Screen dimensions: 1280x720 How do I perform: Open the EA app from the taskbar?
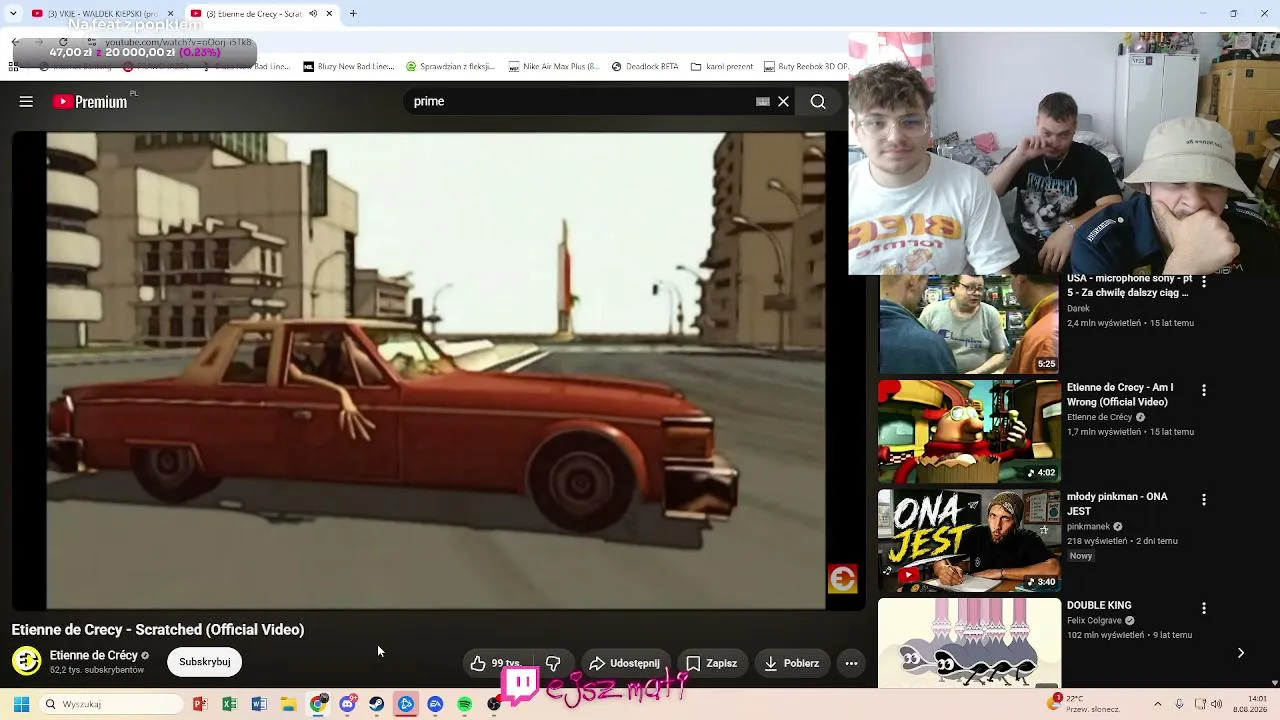point(435,704)
